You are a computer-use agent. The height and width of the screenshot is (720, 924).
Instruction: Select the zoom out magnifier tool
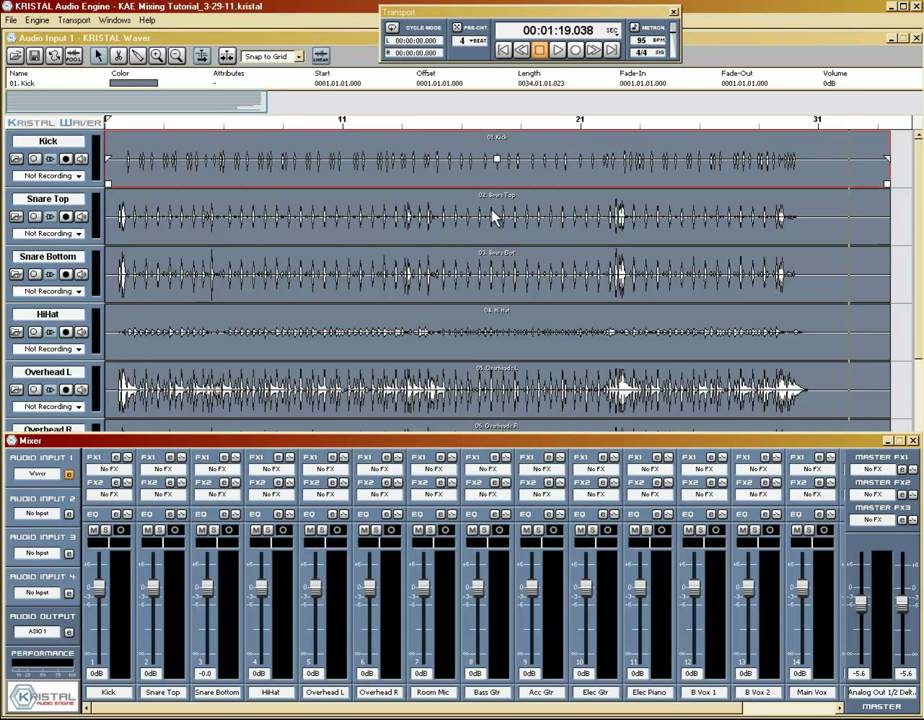[x=176, y=57]
